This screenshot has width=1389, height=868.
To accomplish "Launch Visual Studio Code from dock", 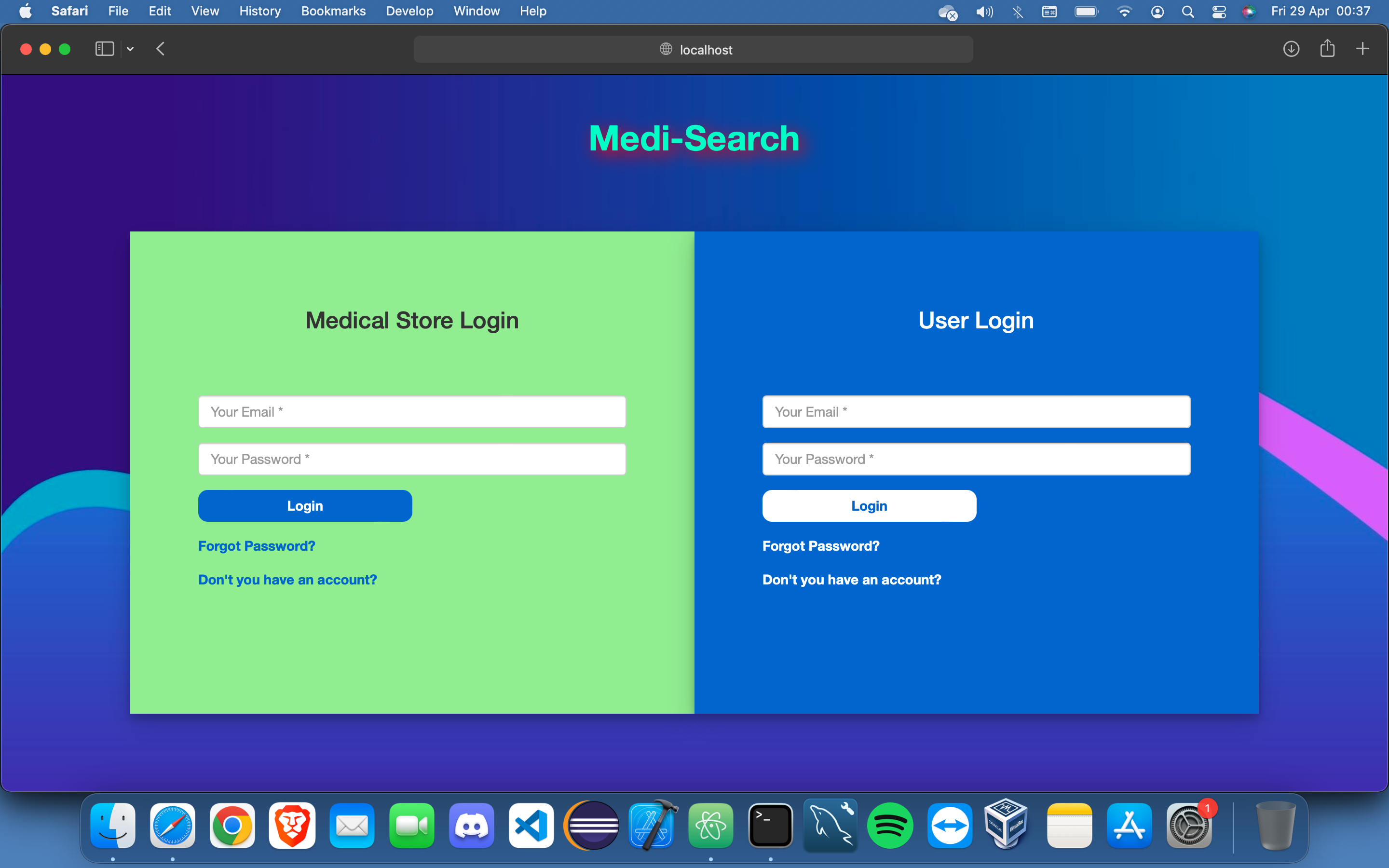I will coord(531,826).
